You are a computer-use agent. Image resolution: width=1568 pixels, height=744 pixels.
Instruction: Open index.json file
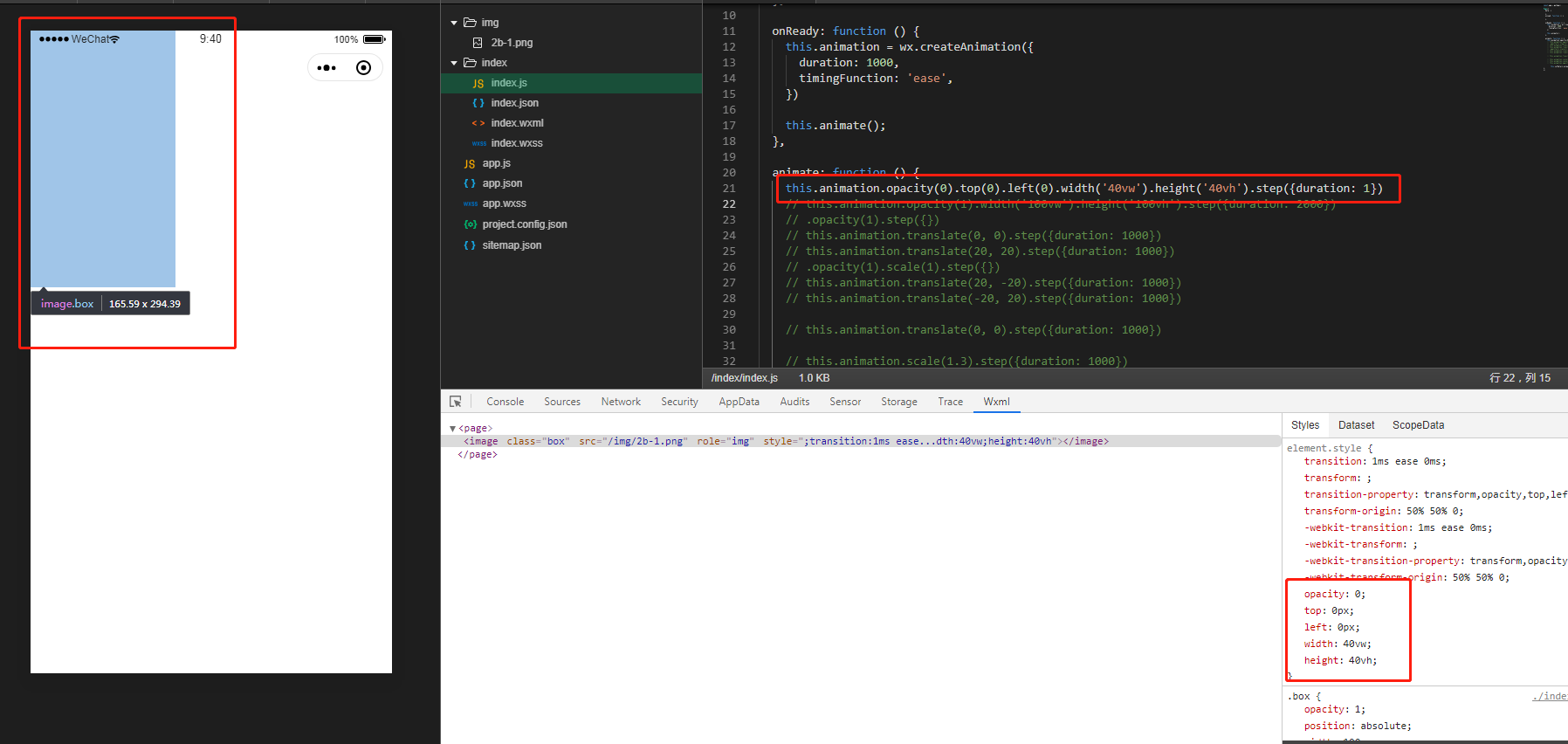point(514,103)
